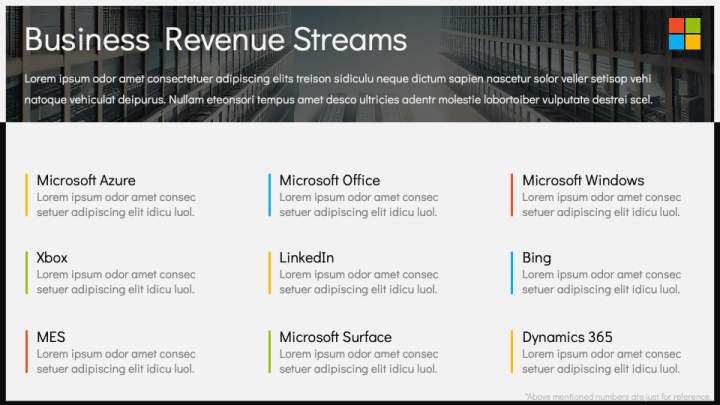Select the Microsoft Windows heading
The width and height of the screenshot is (720, 405).
[583, 180]
